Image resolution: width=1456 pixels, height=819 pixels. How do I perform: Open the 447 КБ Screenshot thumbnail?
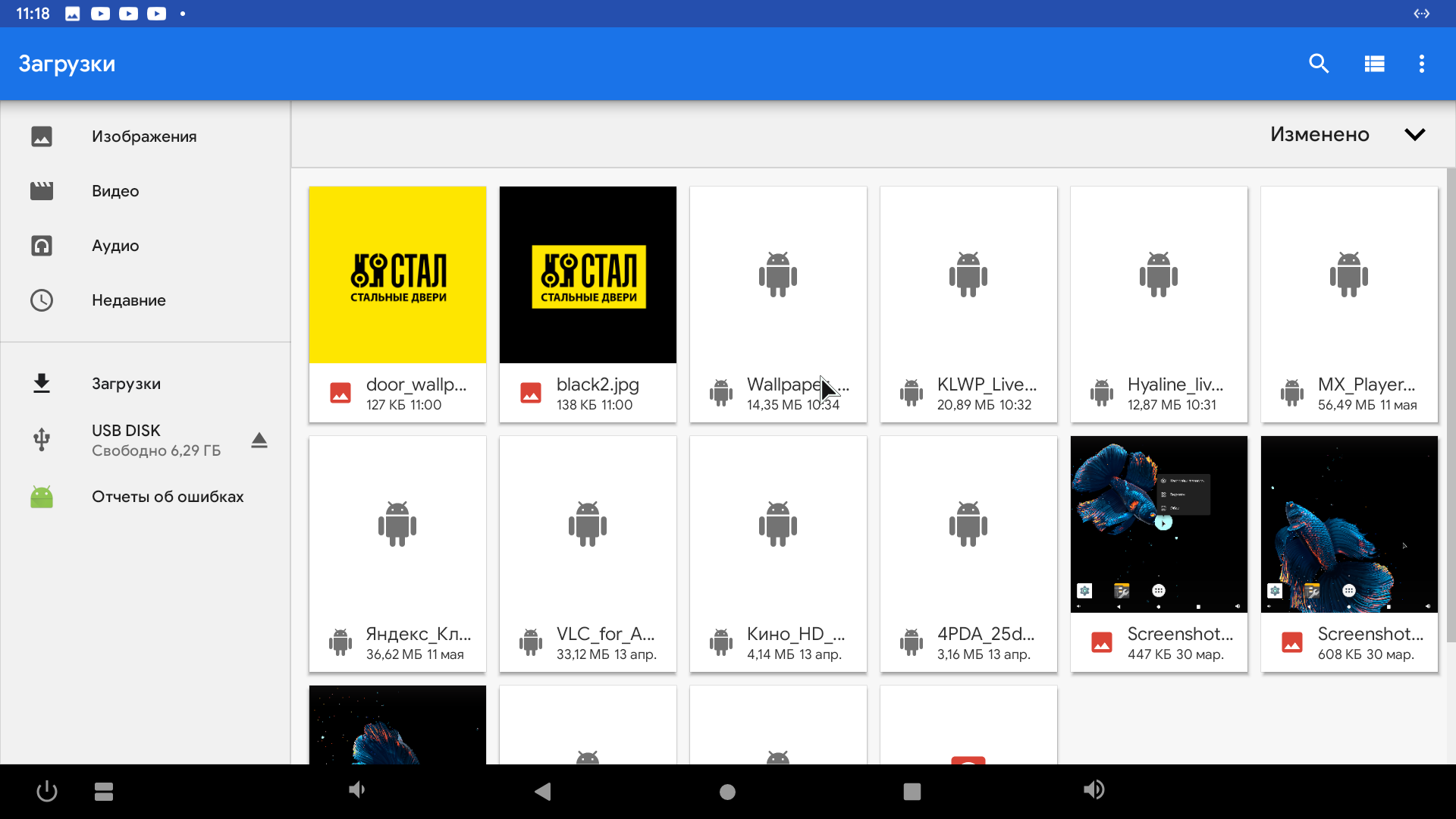pyautogui.click(x=1159, y=524)
